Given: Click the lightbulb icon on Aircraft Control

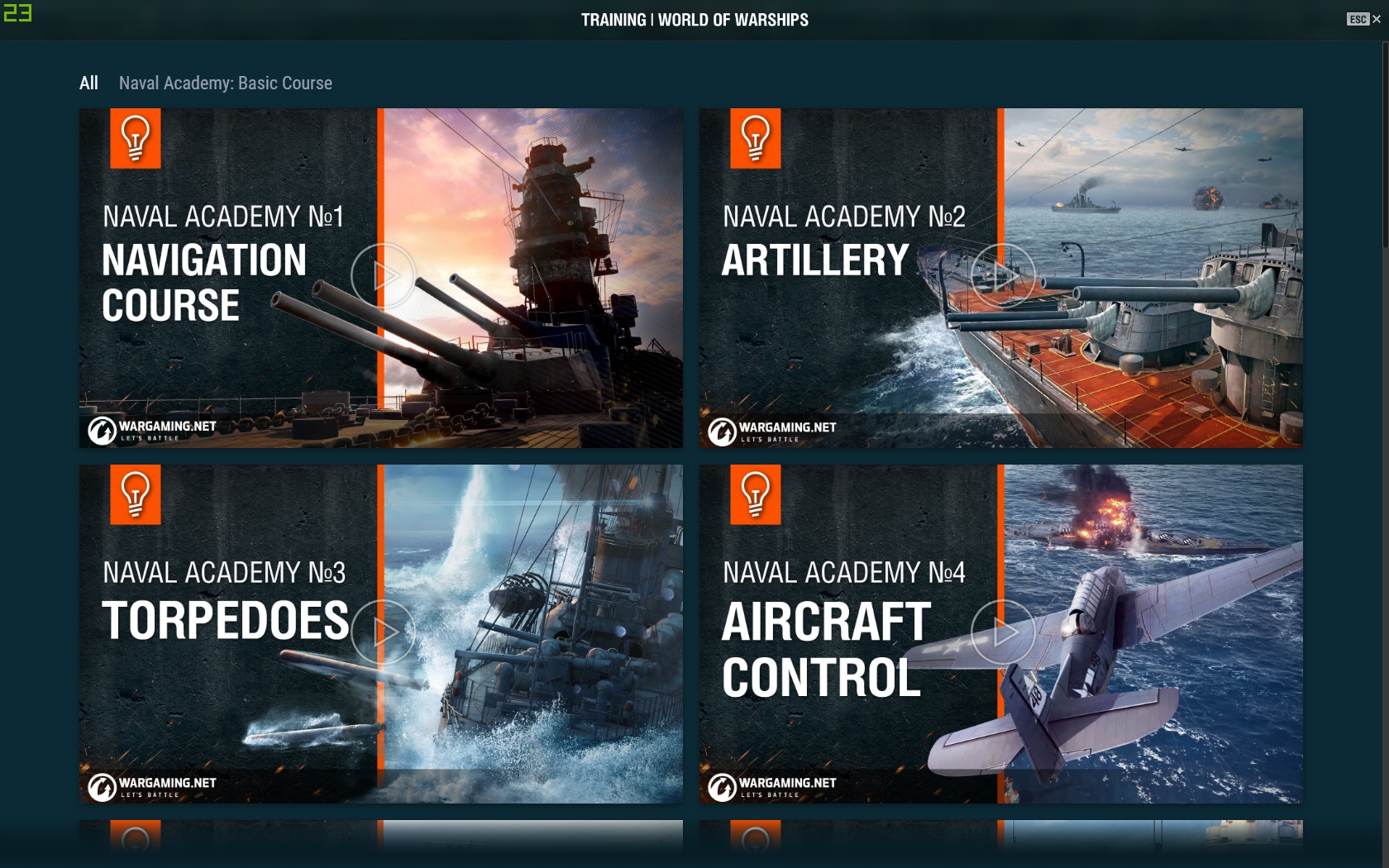Looking at the screenshot, I should (x=756, y=494).
